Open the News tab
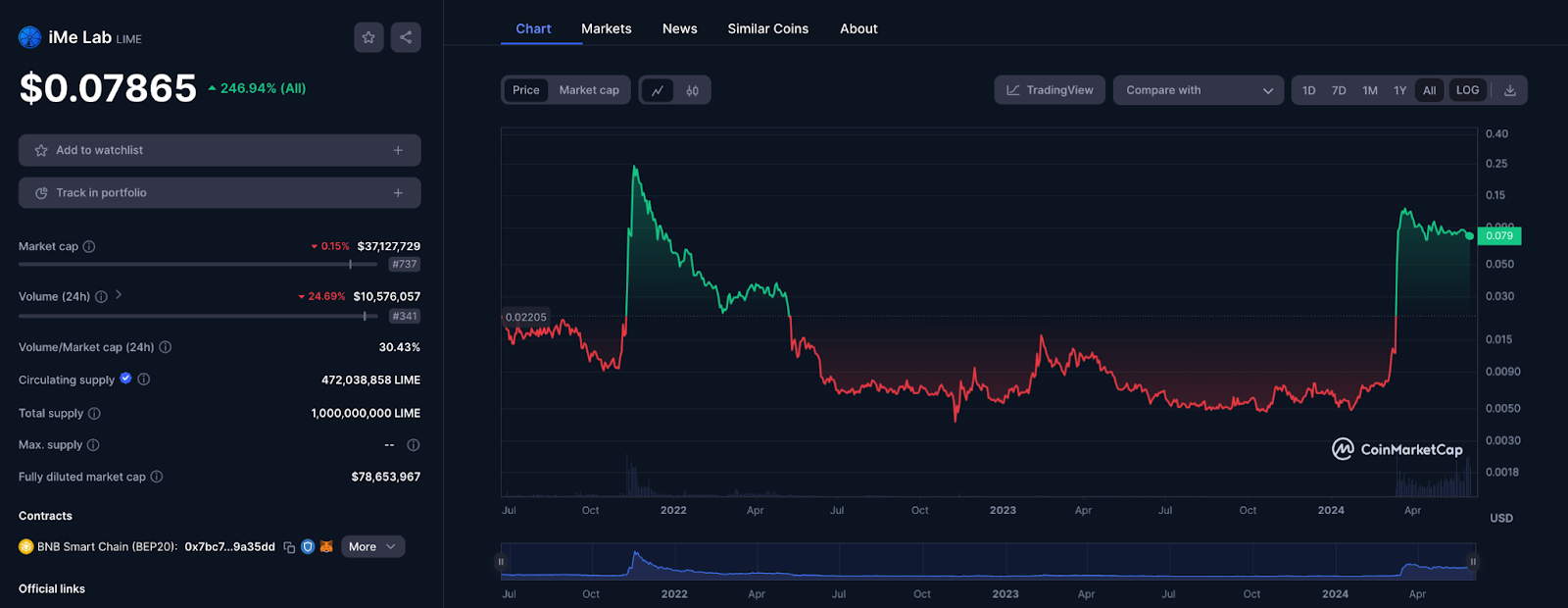 [680, 28]
